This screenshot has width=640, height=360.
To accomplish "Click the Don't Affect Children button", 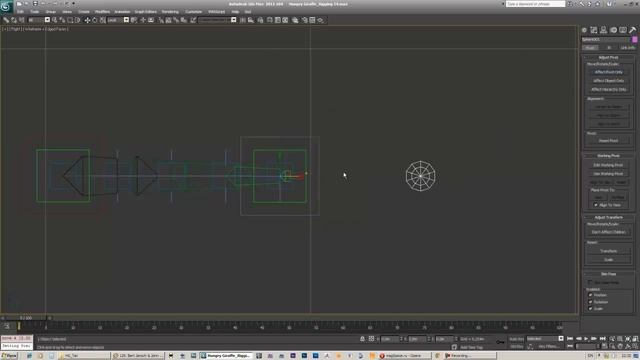I will pyautogui.click(x=608, y=232).
